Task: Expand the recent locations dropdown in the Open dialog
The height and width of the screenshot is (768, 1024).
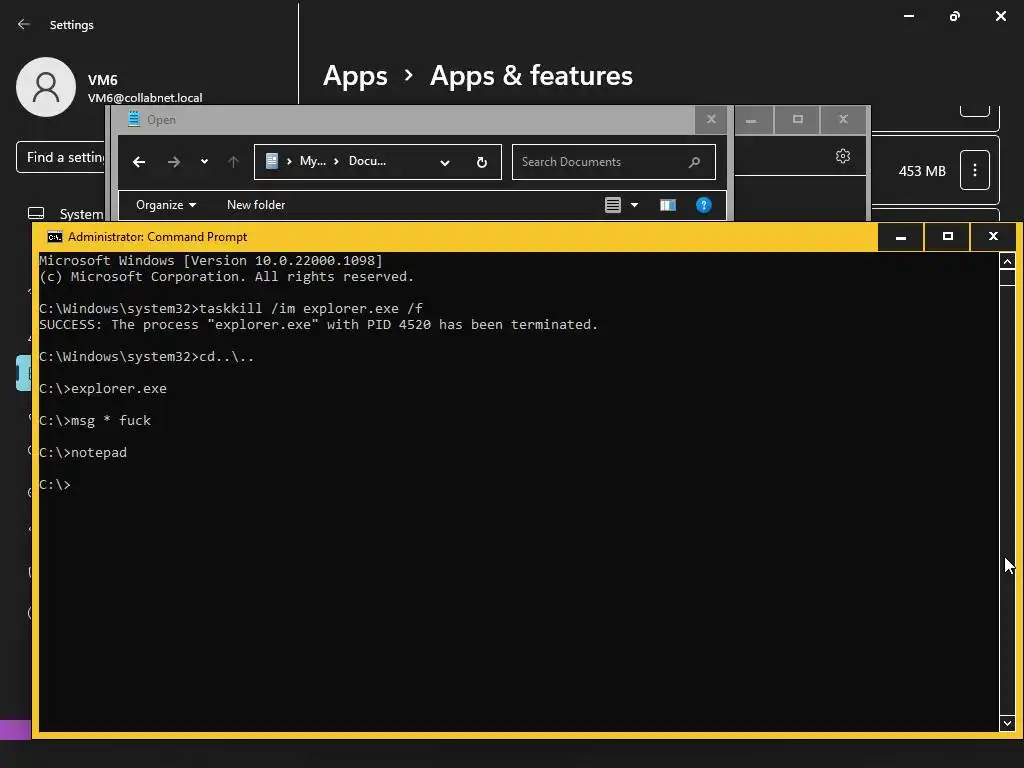Action: pos(204,161)
